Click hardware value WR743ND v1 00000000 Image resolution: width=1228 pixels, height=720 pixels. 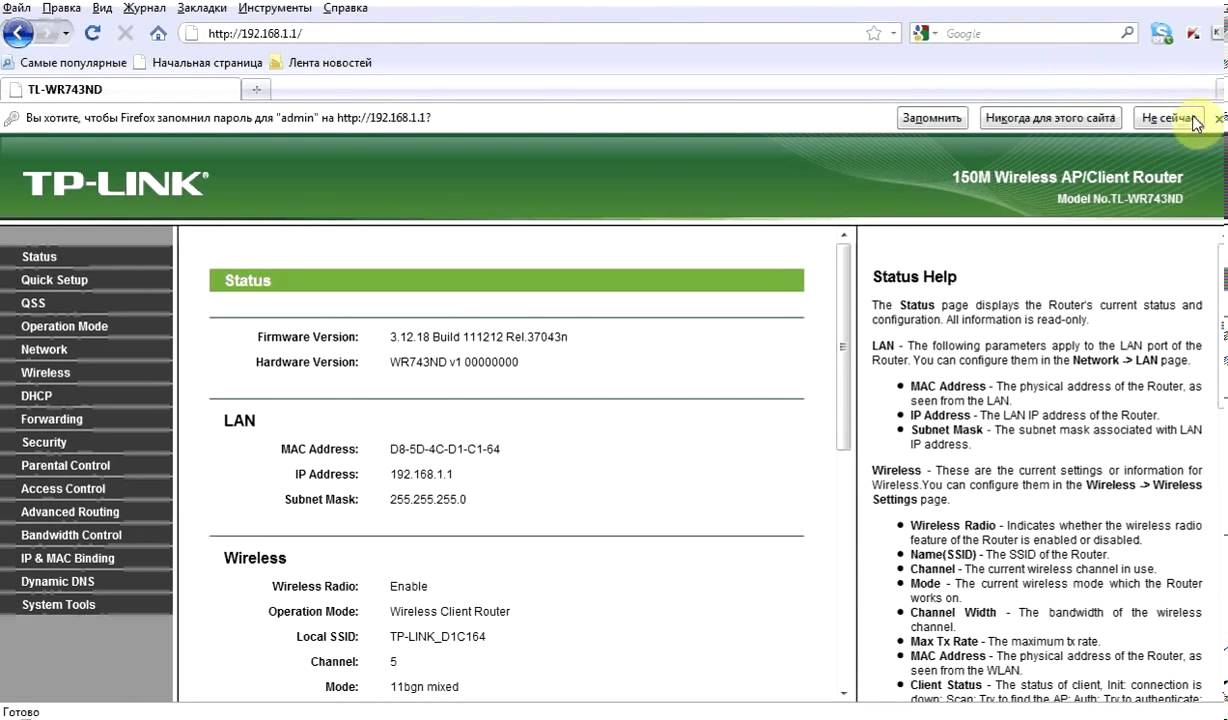coord(454,362)
